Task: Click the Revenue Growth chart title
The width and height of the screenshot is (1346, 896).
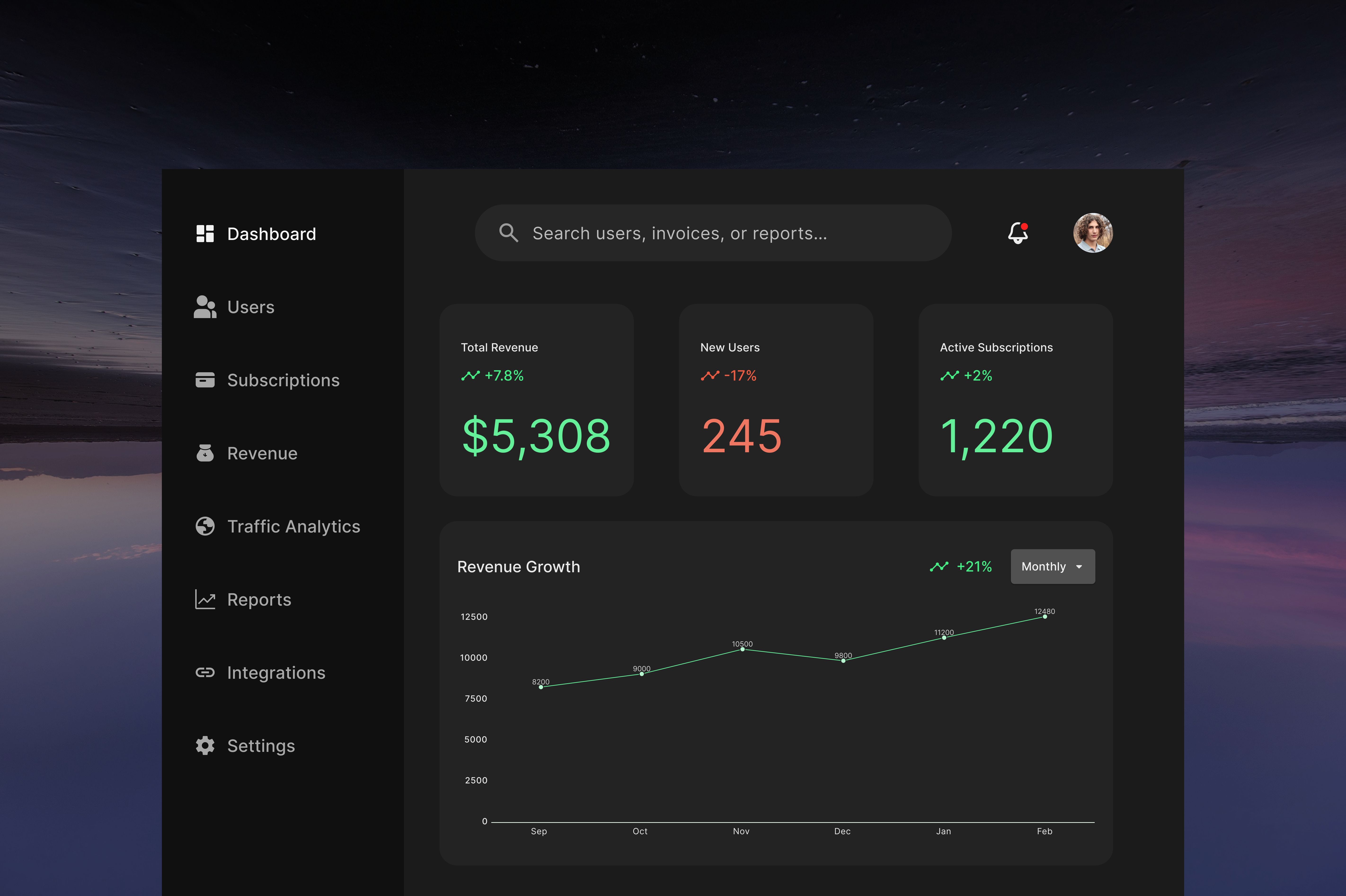Action: click(x=518, y=567)
